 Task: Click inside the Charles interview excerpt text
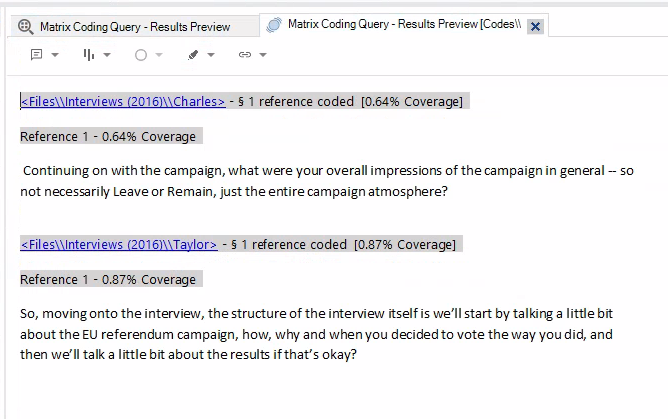coord(300,180)
